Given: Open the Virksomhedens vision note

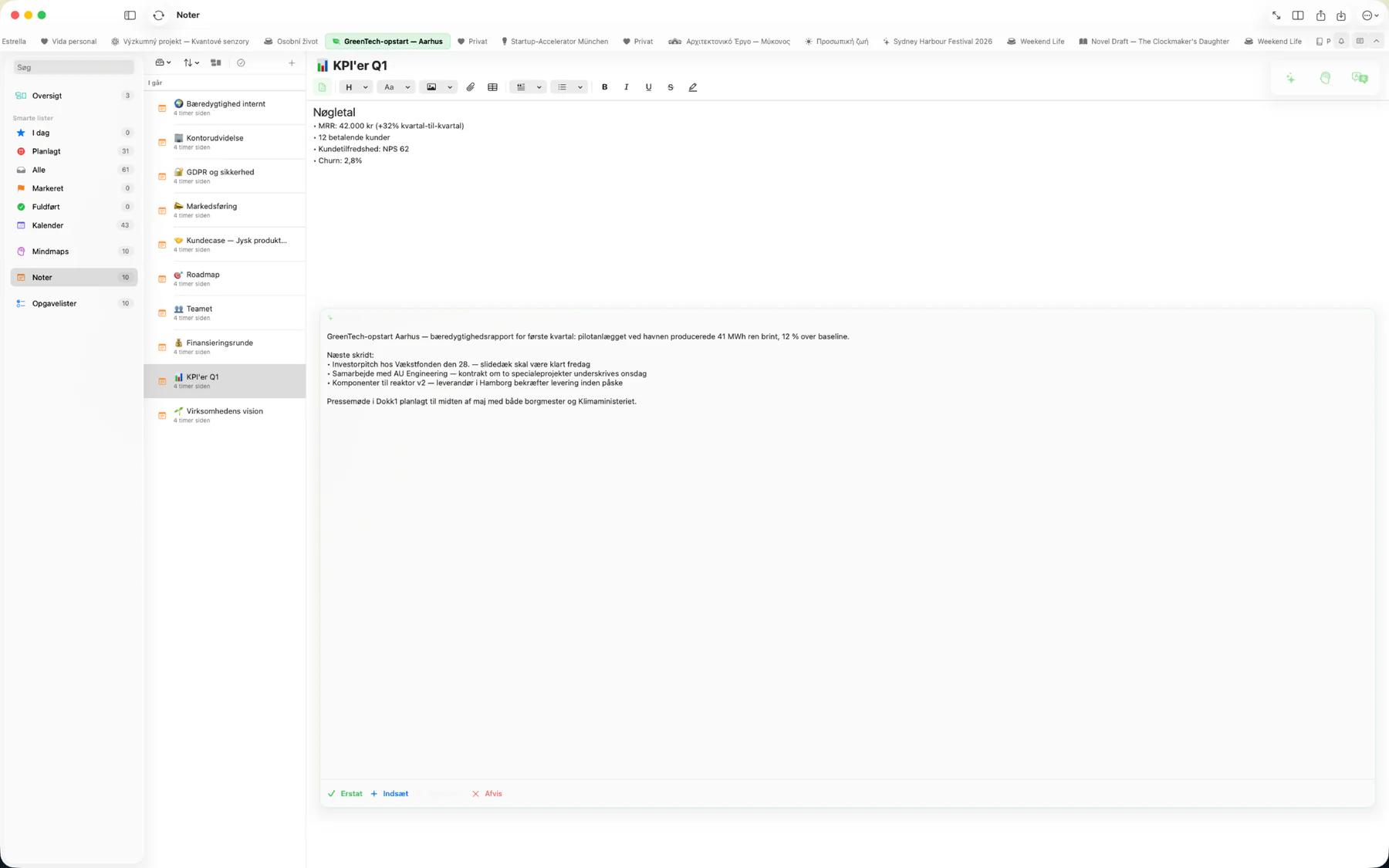Looking at the screenshot, I should pos(225,415).
